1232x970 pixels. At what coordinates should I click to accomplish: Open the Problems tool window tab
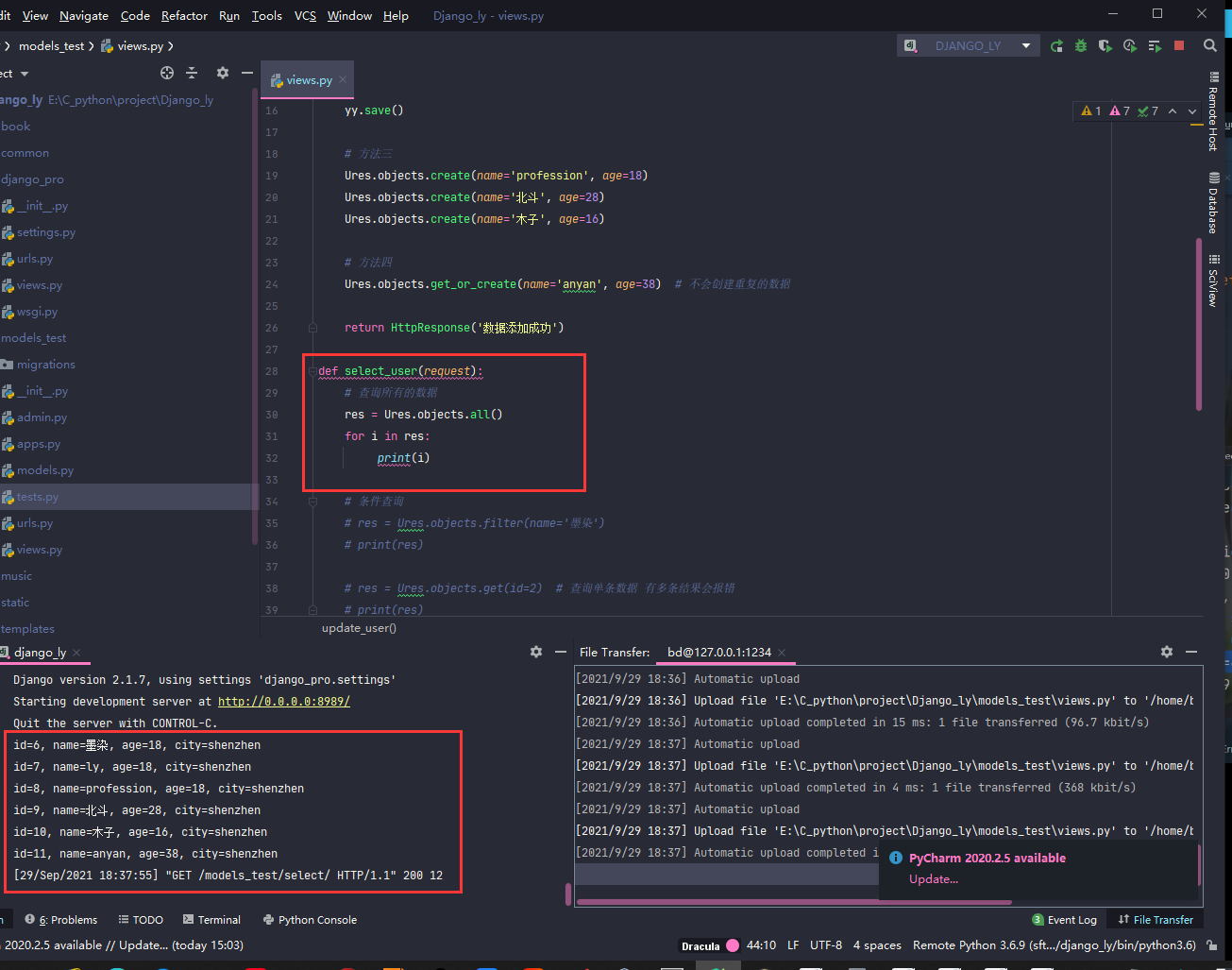61,920
